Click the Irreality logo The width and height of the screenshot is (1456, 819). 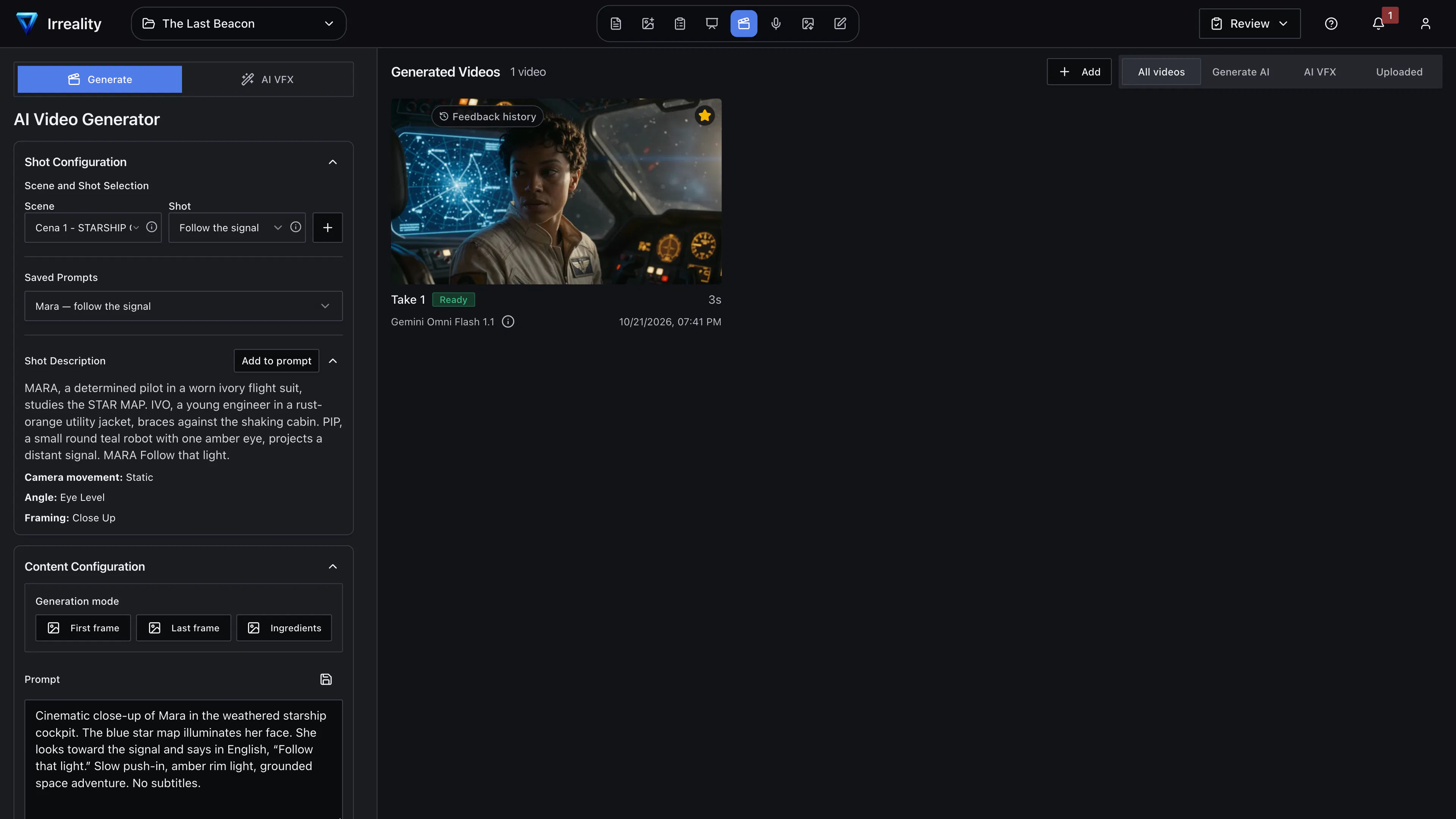(59, 24)
